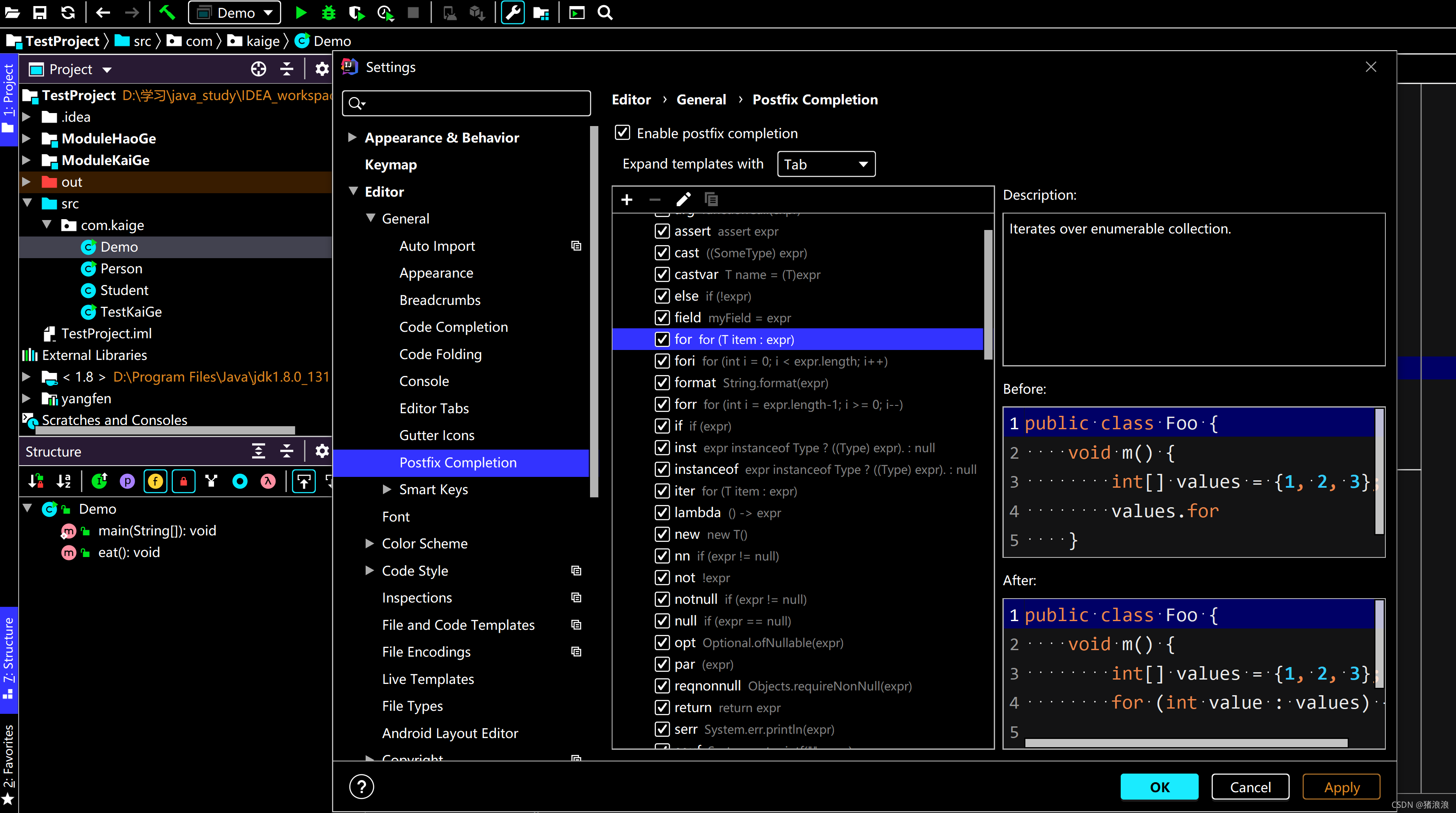The height and width of the screenshot is (813, 1456).
Task: Click Editor in settings breadcrumb
Action: (631, 100)
